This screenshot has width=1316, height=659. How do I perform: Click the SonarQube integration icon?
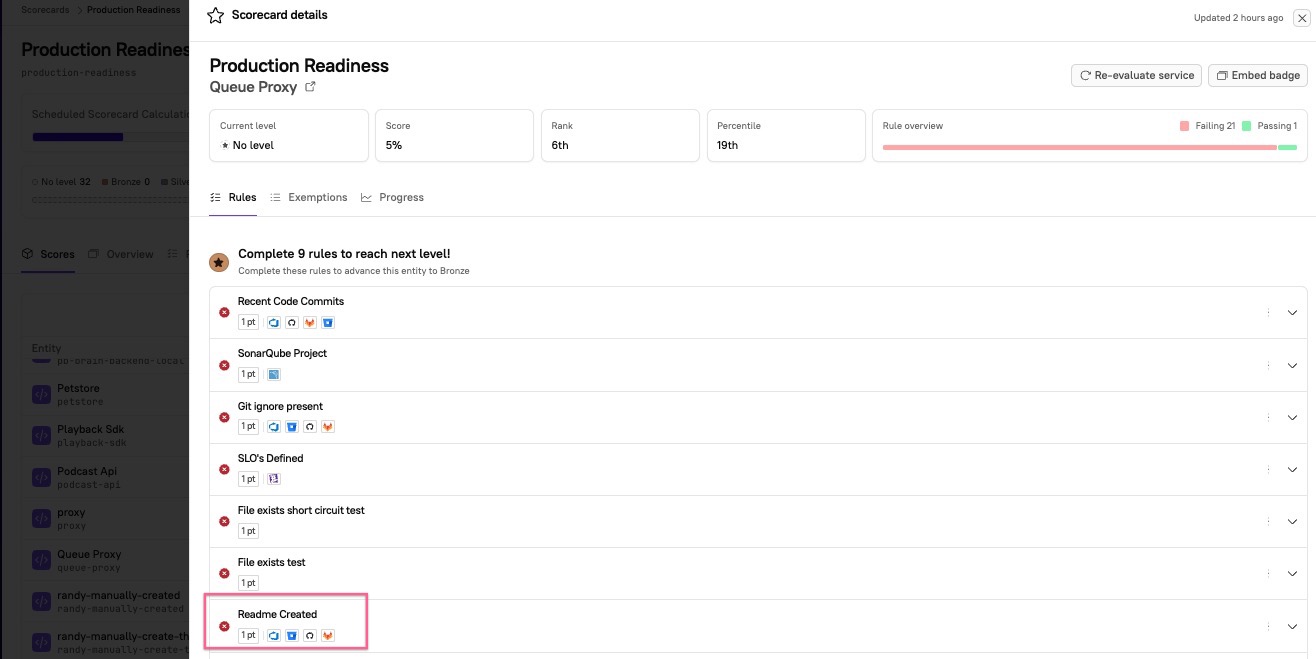[274, 374]
